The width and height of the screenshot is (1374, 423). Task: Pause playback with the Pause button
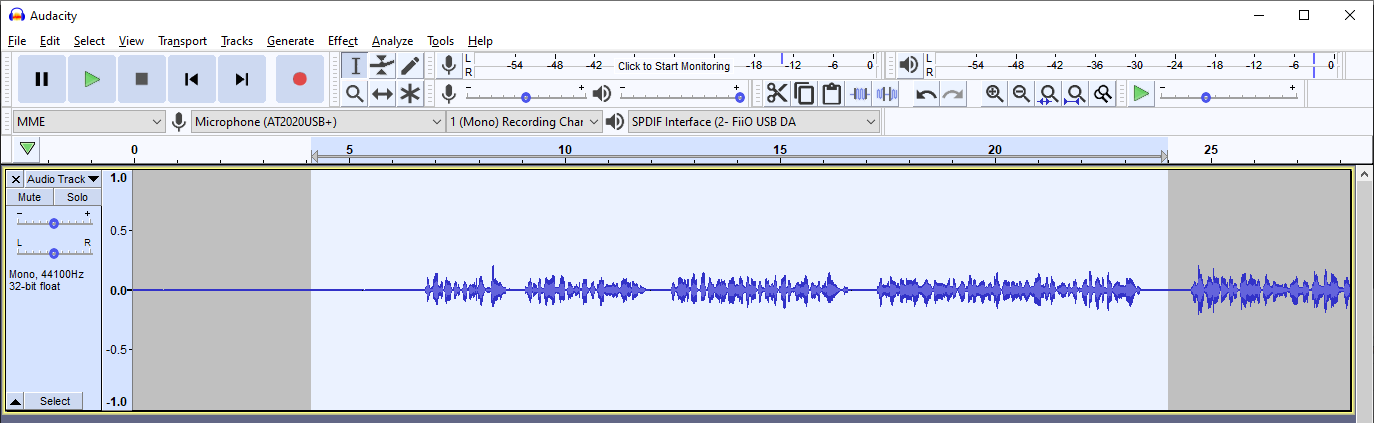click(42, 79)
